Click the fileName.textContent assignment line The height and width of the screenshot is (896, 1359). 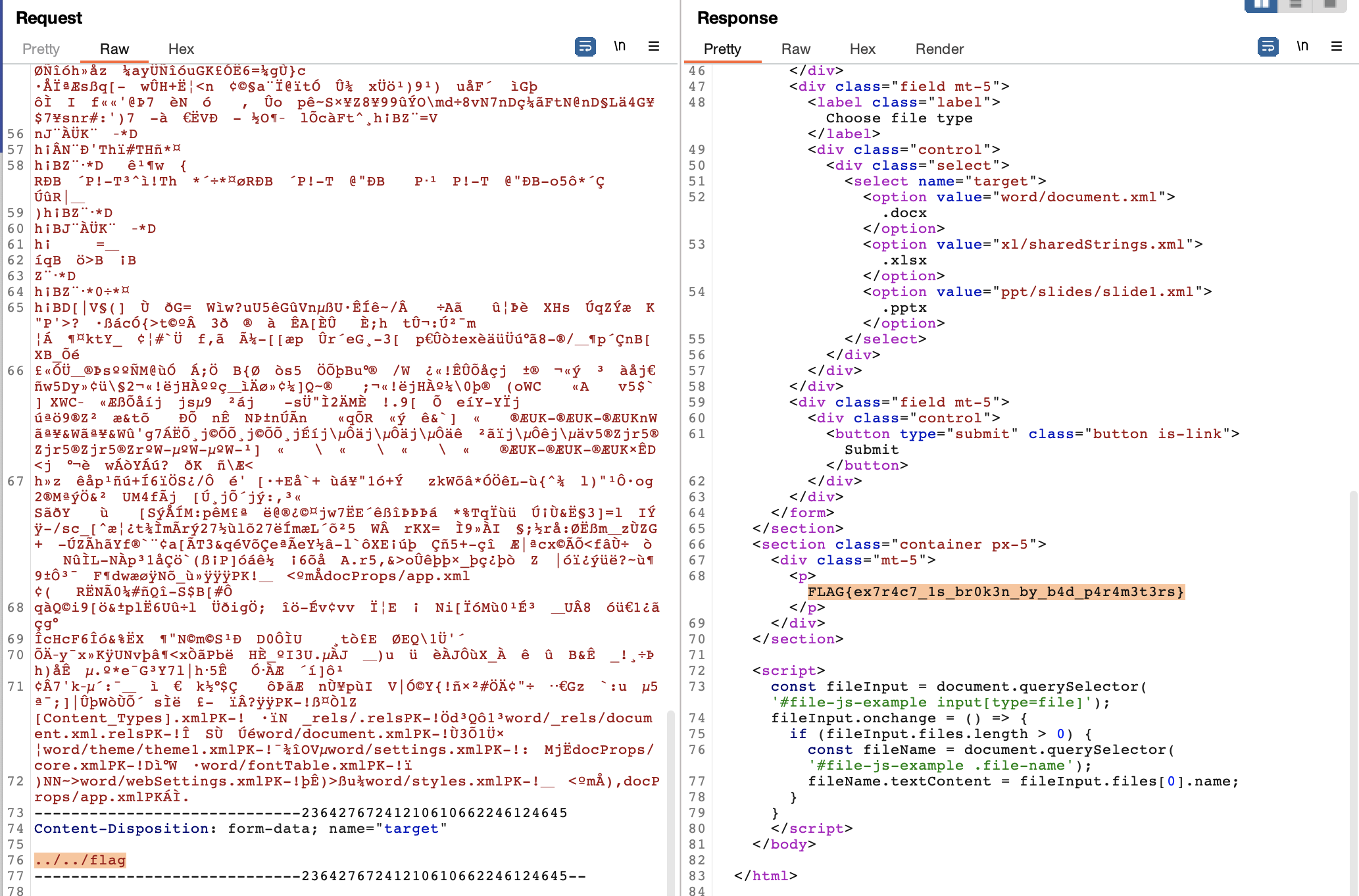pos(1024,781)
